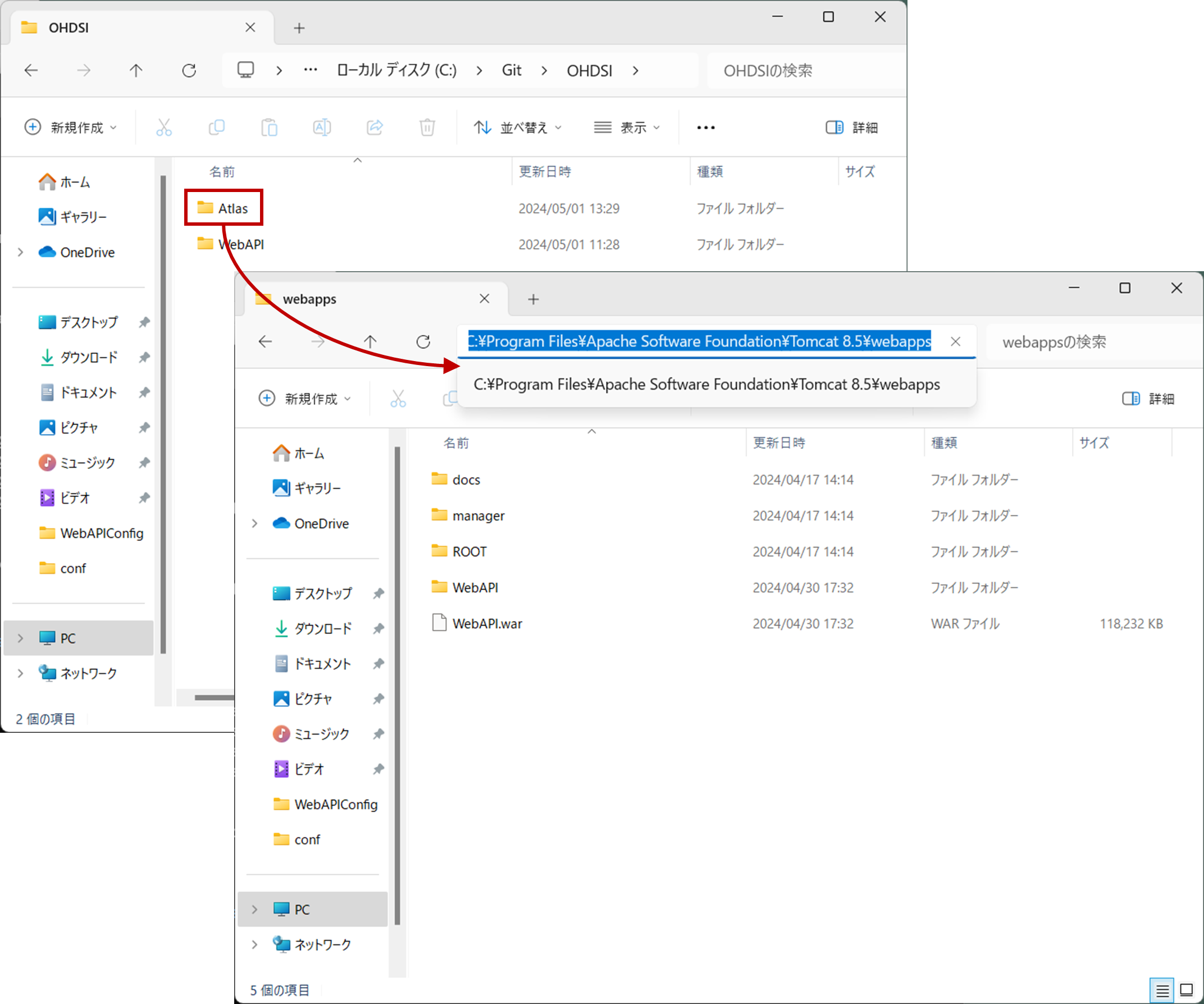Click breadcrumb ellipsis in OHDSI address bar
This screenshot has height=1004, width=1204.
pos(310,71)
